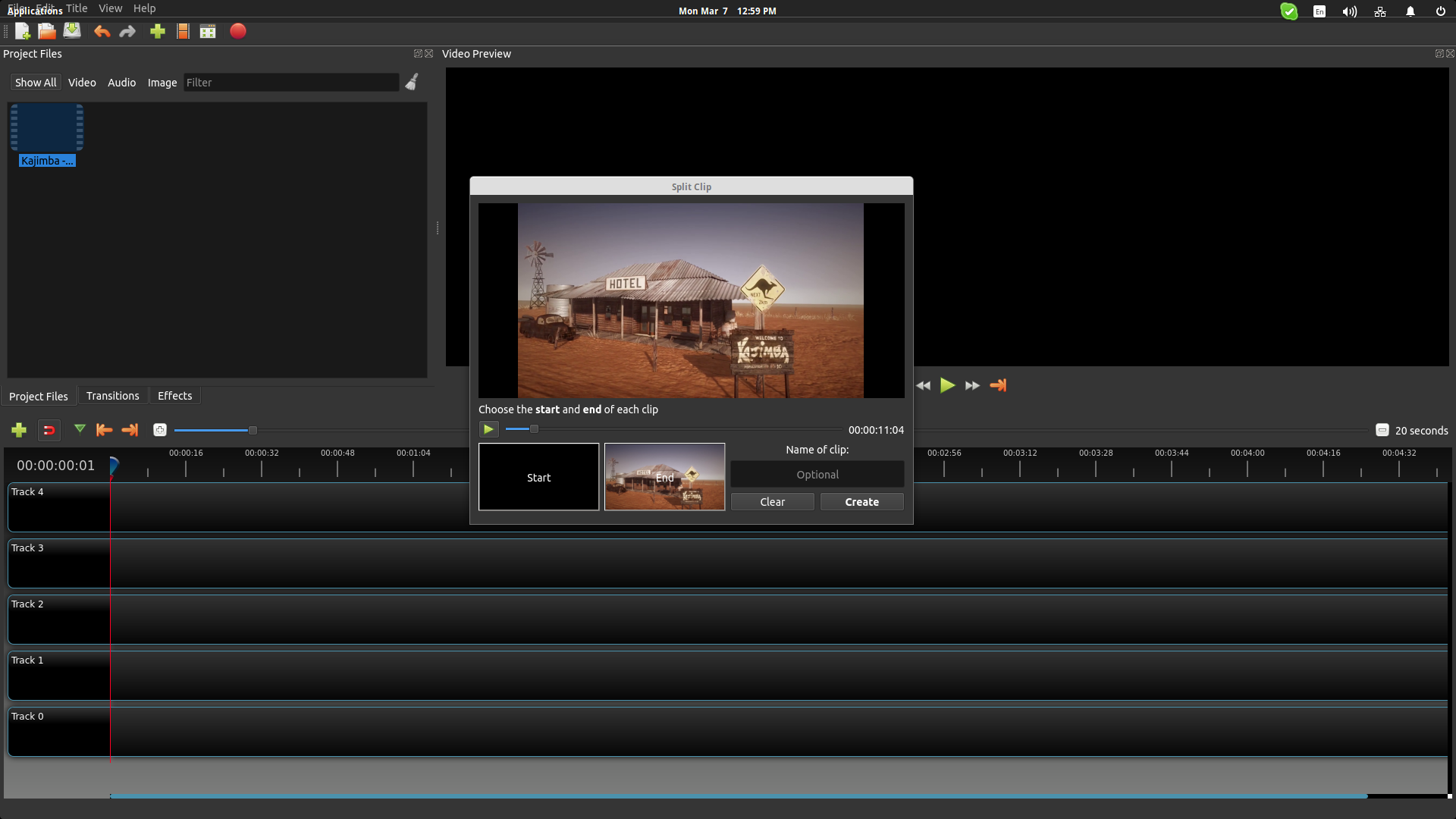Click the horizontal timeline scrollbar
Image resolution: width=1456 pixels, height=819 pixels.
coord(739,796)
